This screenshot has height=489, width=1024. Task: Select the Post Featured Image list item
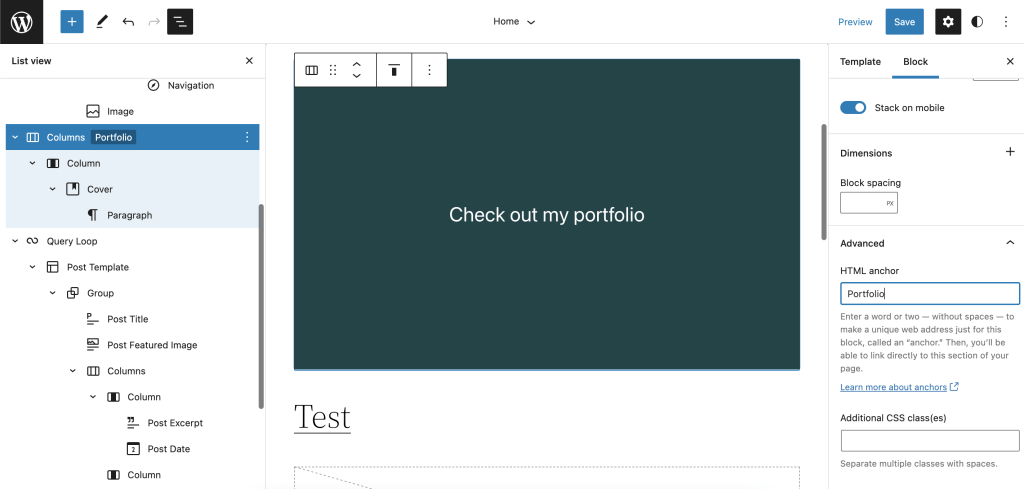pyautogui.click(x=152, y=345)
